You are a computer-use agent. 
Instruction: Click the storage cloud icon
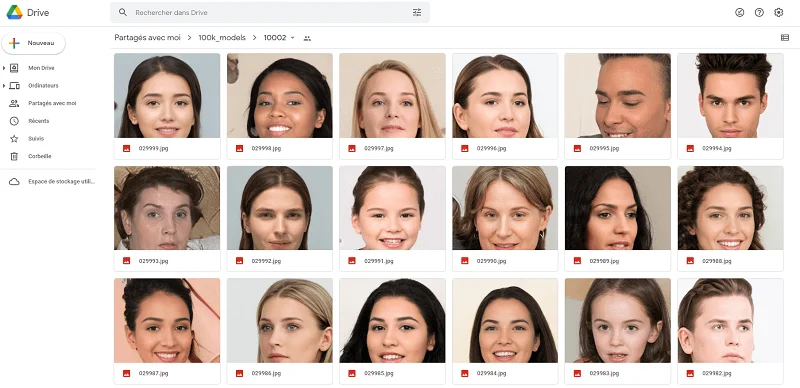point(14,181)
